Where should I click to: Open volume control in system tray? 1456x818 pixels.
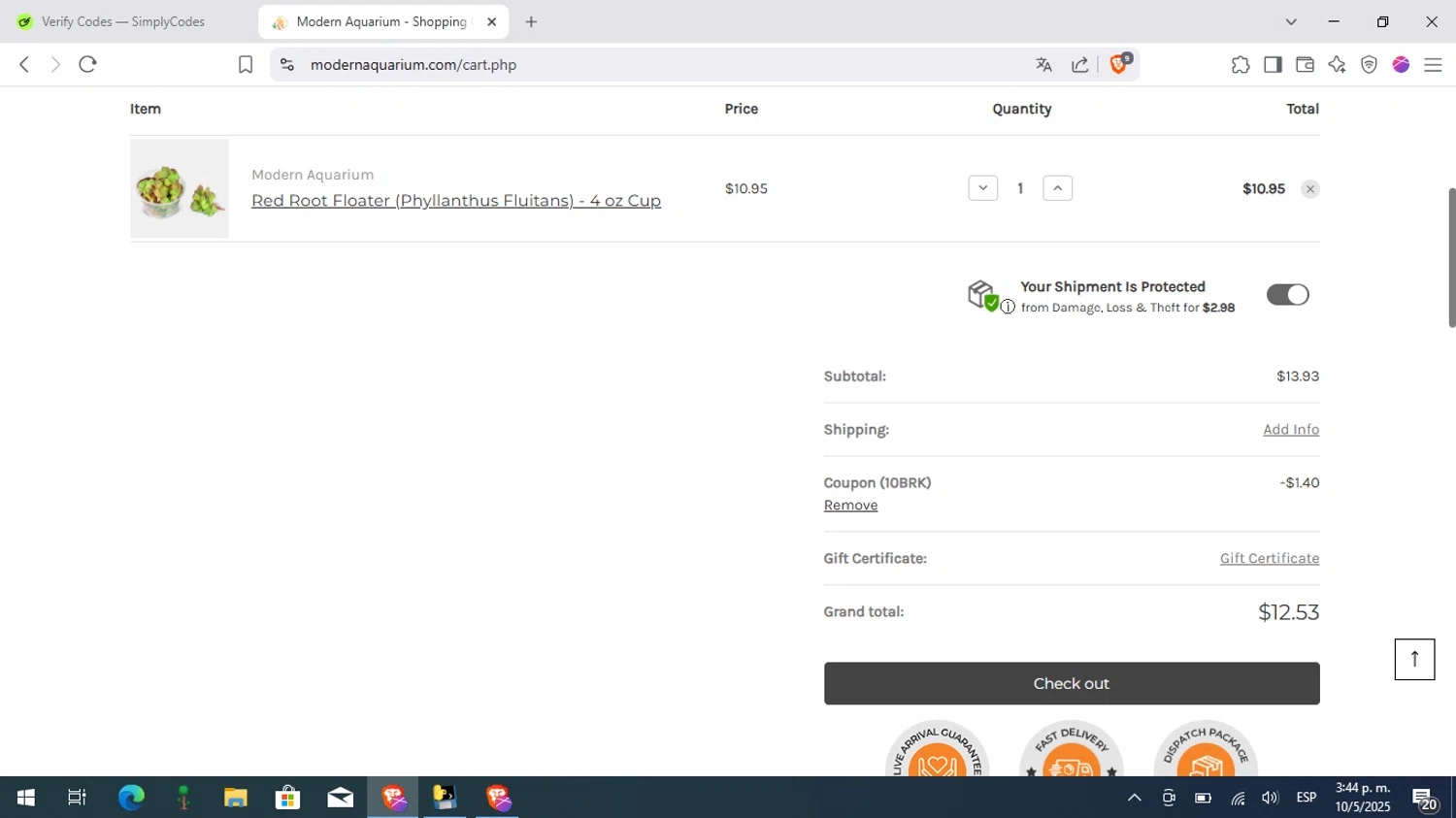(x=1270, y=798)
